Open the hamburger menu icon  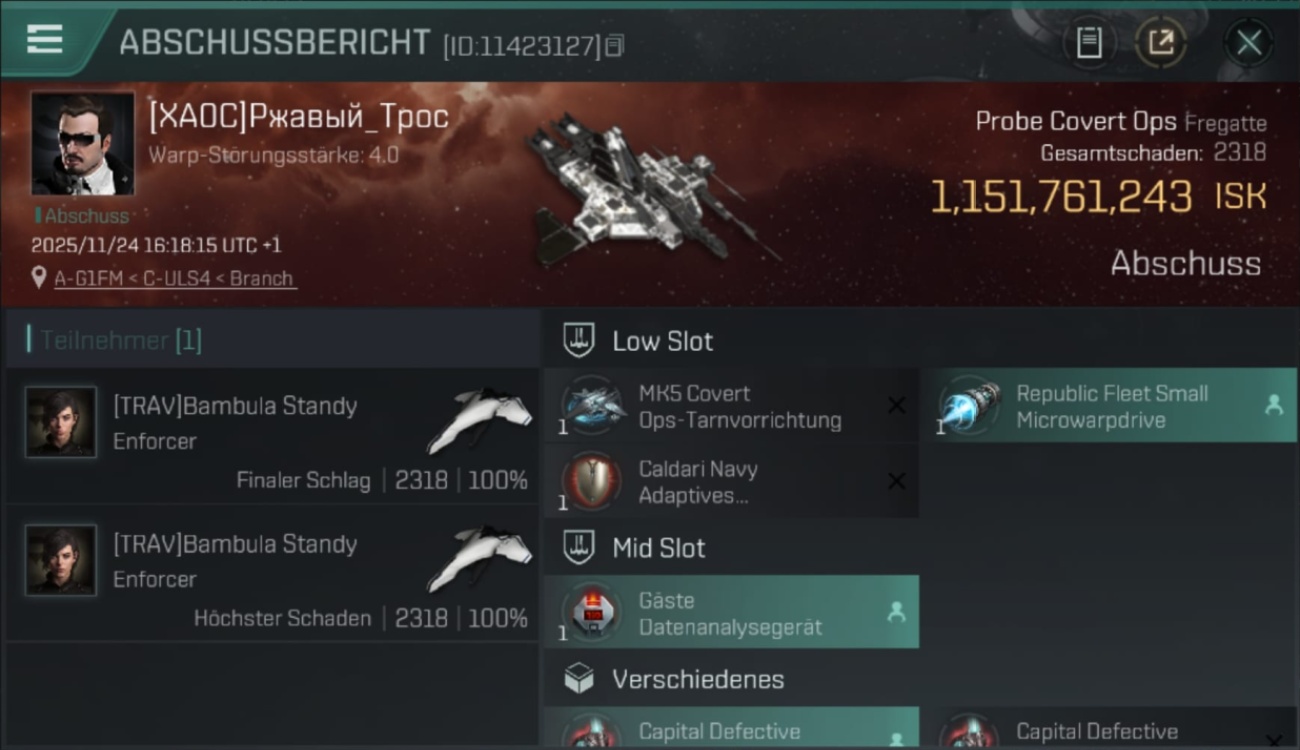pyautogui.click(x=44, y=39)
